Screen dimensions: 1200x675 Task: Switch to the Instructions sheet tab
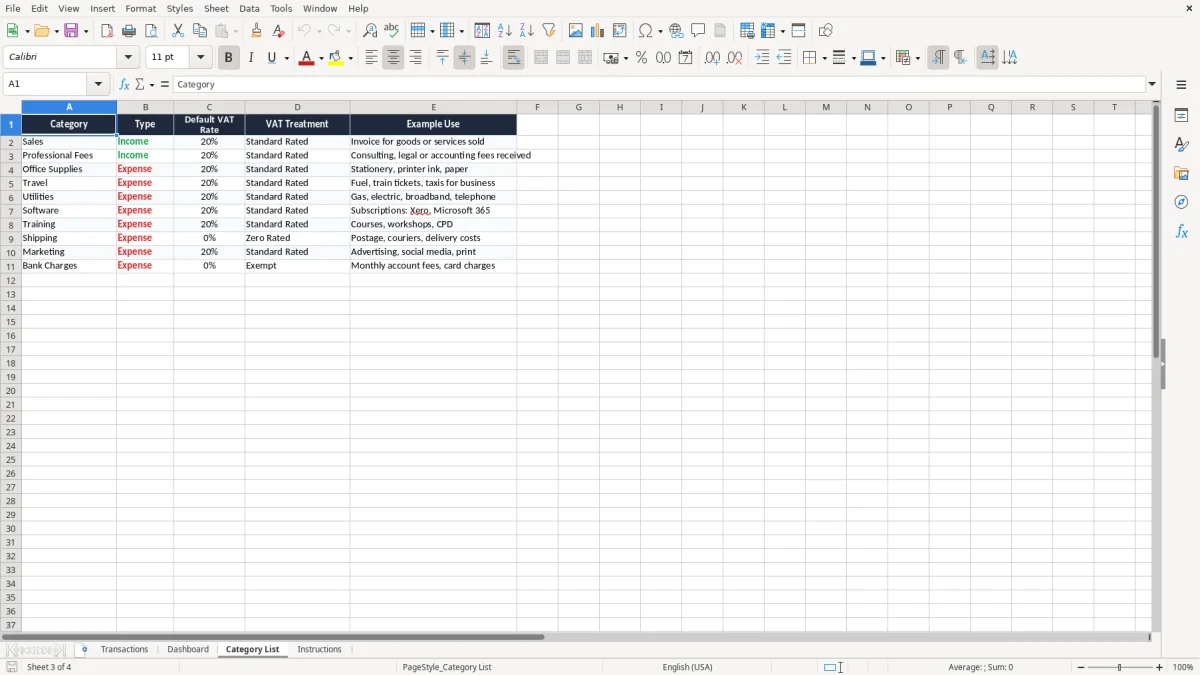(x=319, y=650)
